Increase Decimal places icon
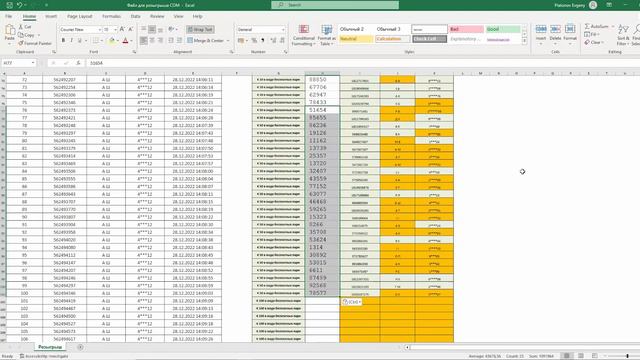The height and width of the screenshot is (360, 640). (273, 40)
